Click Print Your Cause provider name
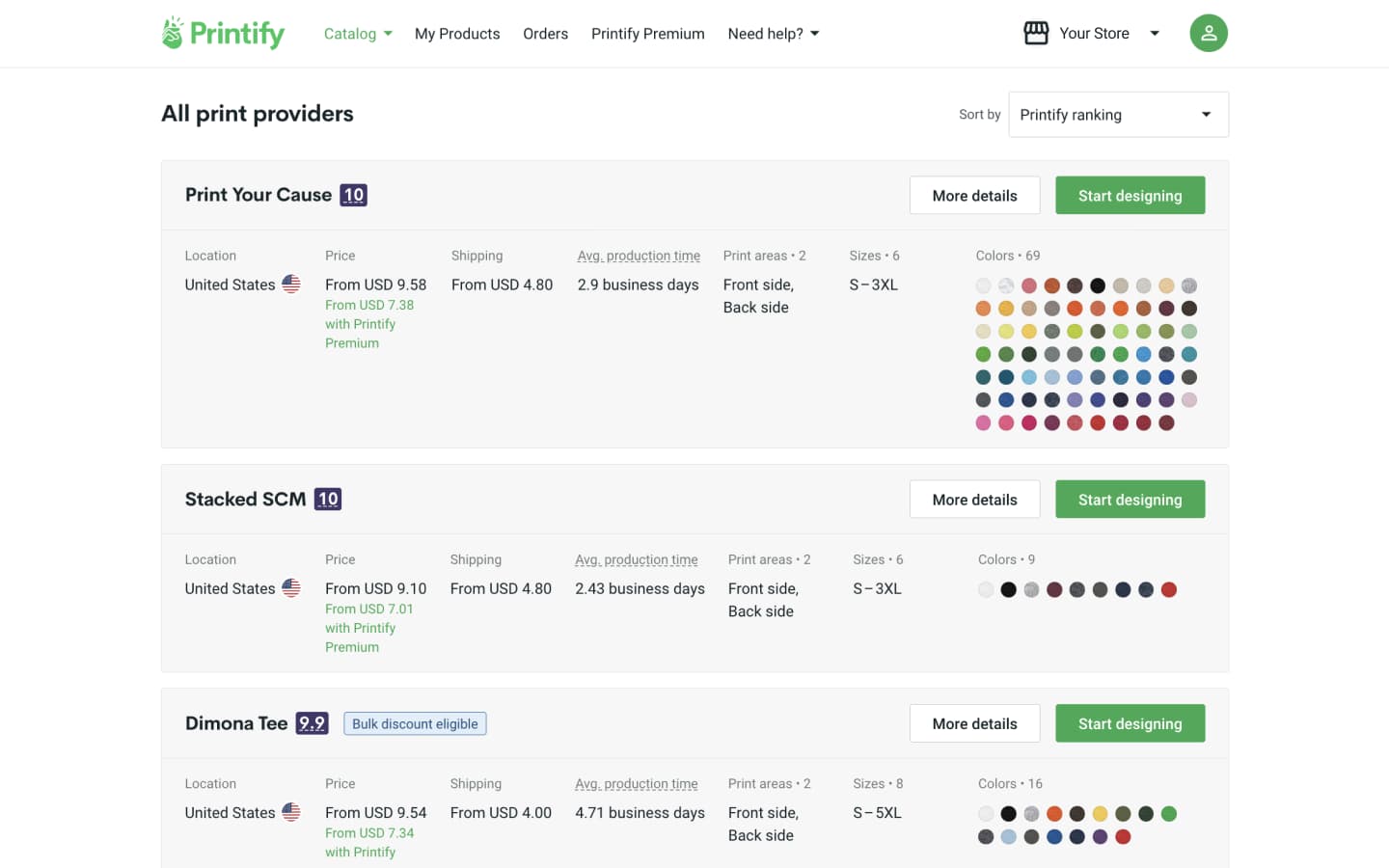Image resolution: width=1389 pixels, height=868 pixels. pos(259,195)
